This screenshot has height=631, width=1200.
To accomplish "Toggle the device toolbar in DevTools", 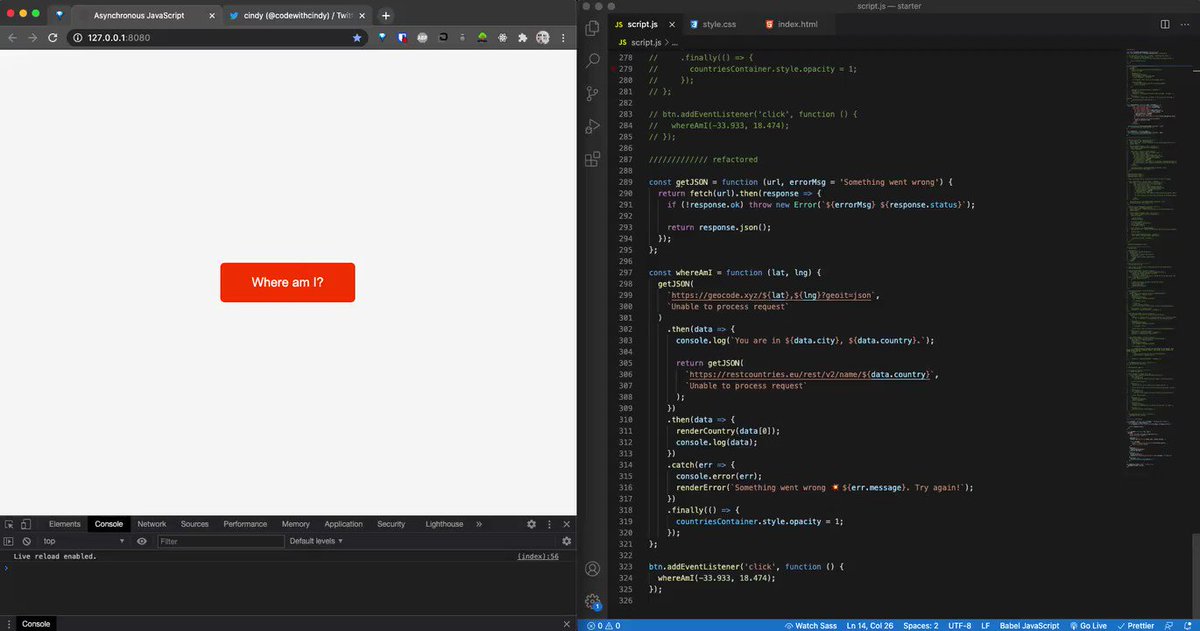I will 26,524.
